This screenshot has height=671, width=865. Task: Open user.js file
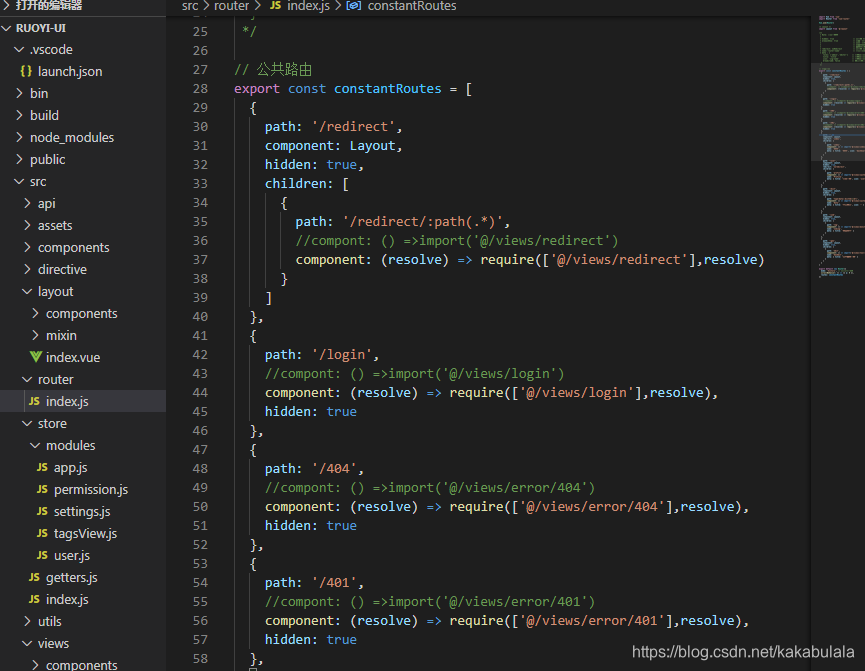[72, 555]
